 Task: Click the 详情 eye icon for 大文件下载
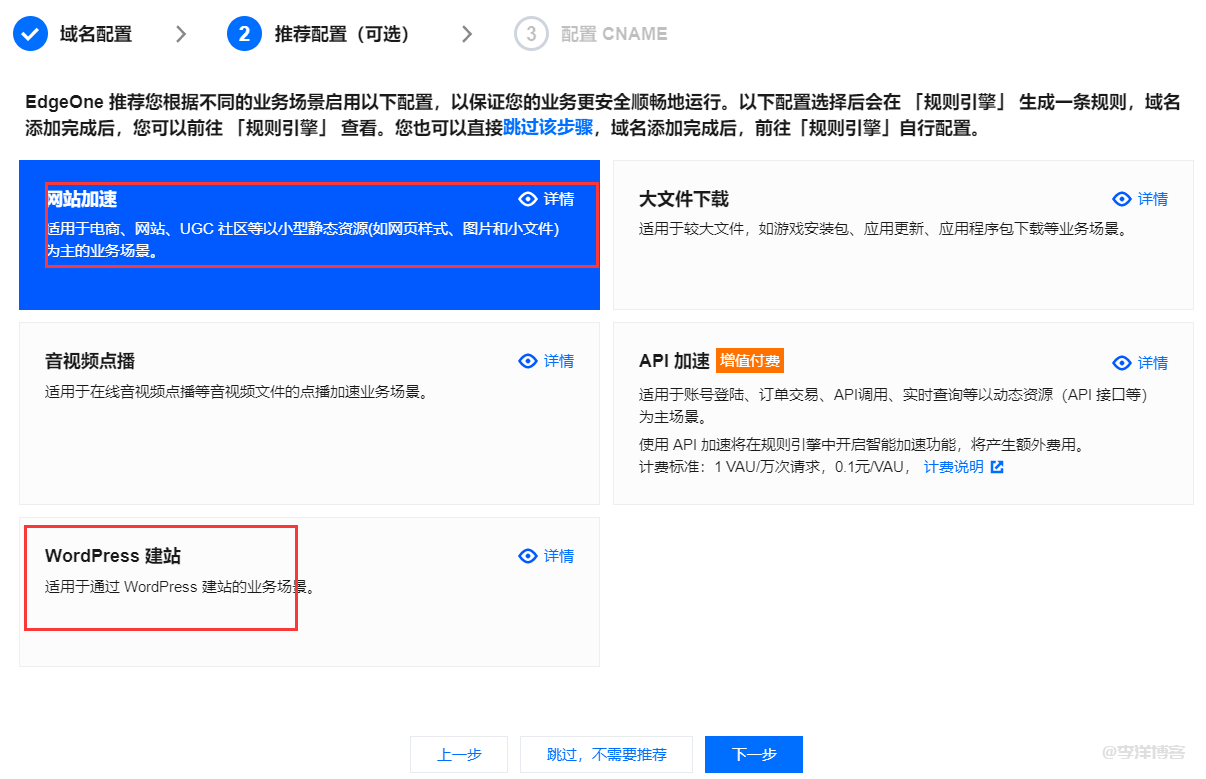point(1122,199)
